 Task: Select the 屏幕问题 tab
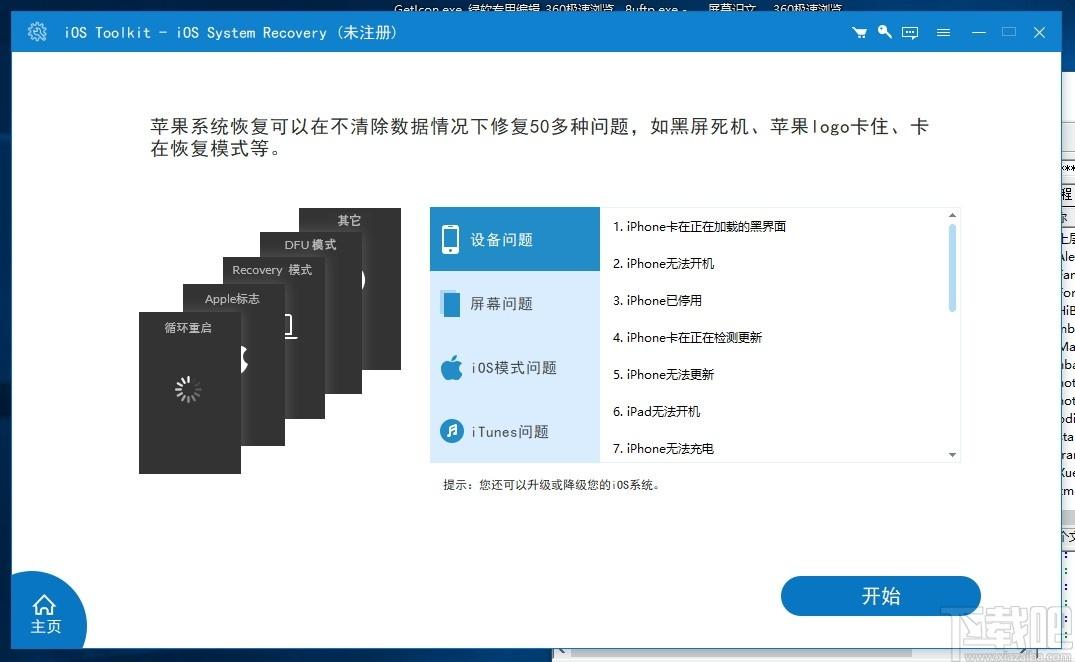515,304
